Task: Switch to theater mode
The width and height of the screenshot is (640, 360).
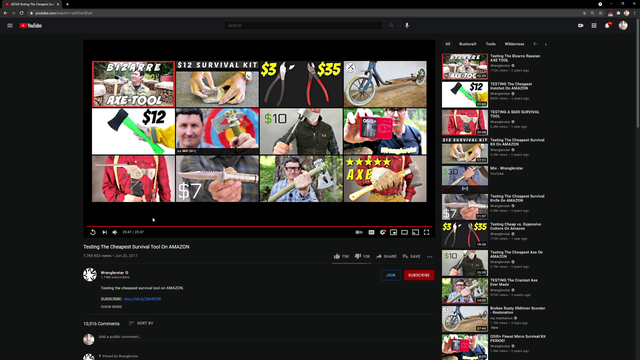Action: click(x=404, y=232)
